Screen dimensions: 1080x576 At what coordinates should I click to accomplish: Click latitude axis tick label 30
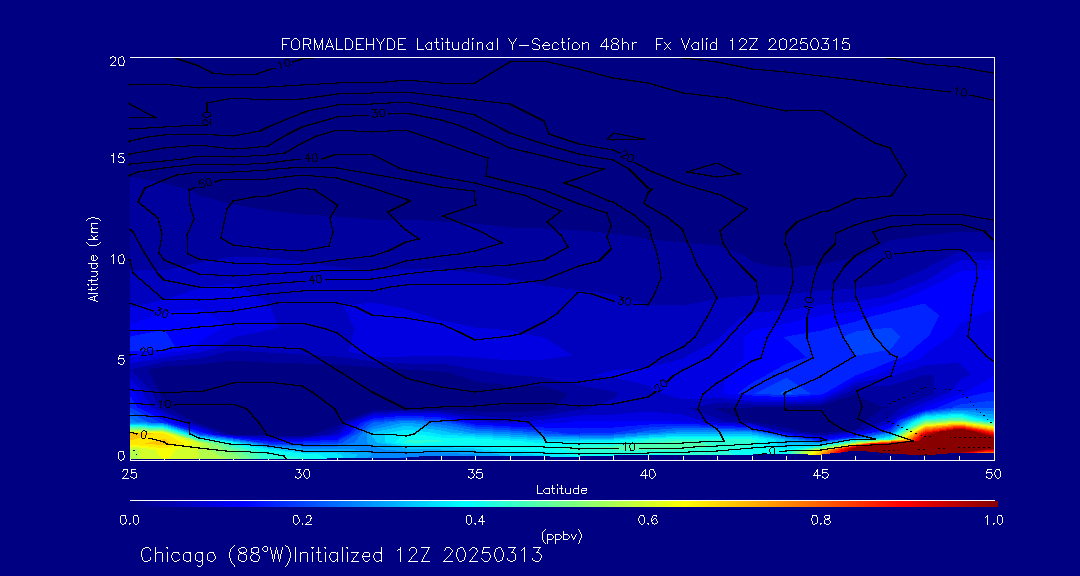(x=302, y=474)
